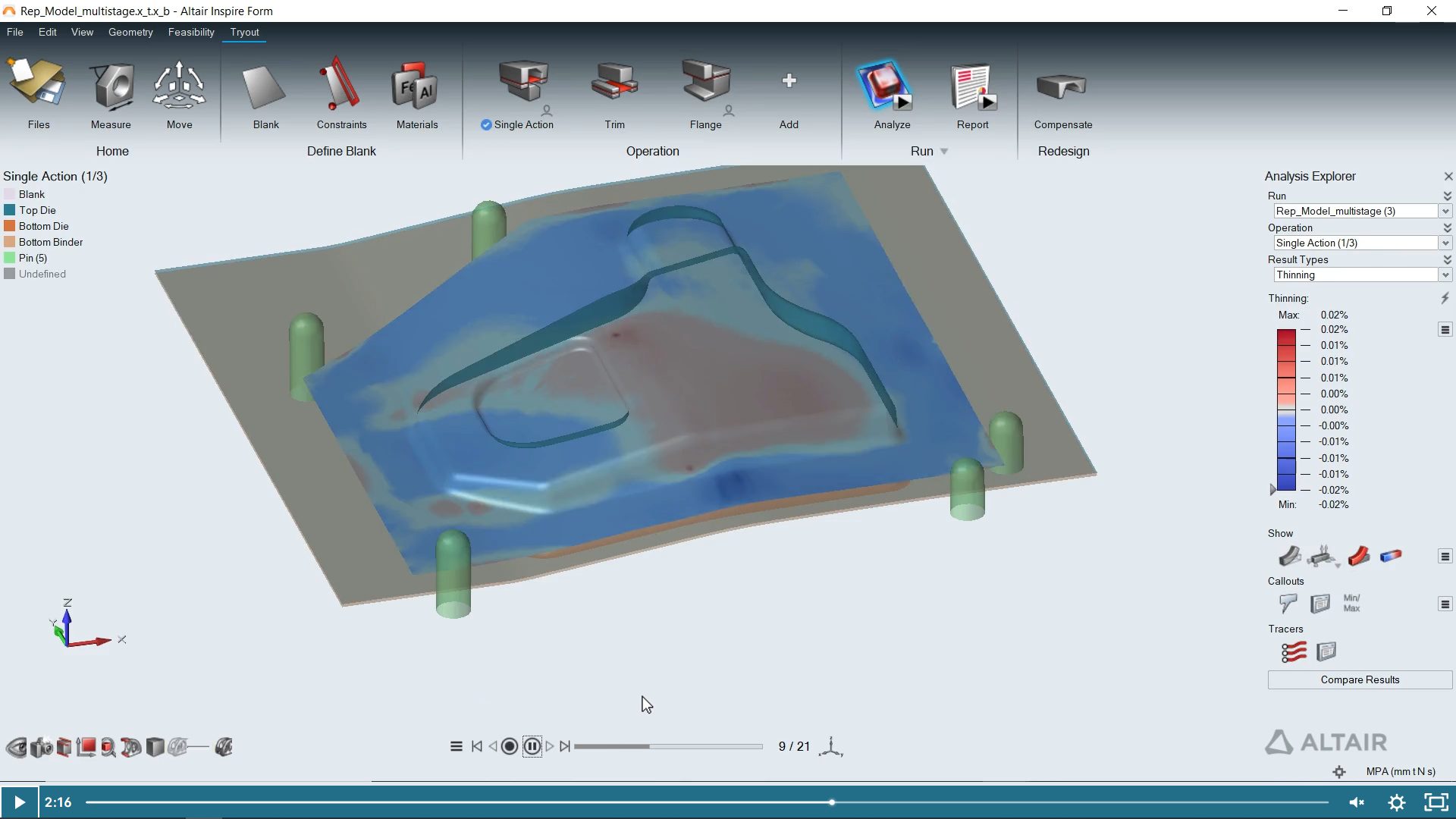Open the Compensate tool under Redesign
The image size is (1456, 819).
coord(1063,91)
